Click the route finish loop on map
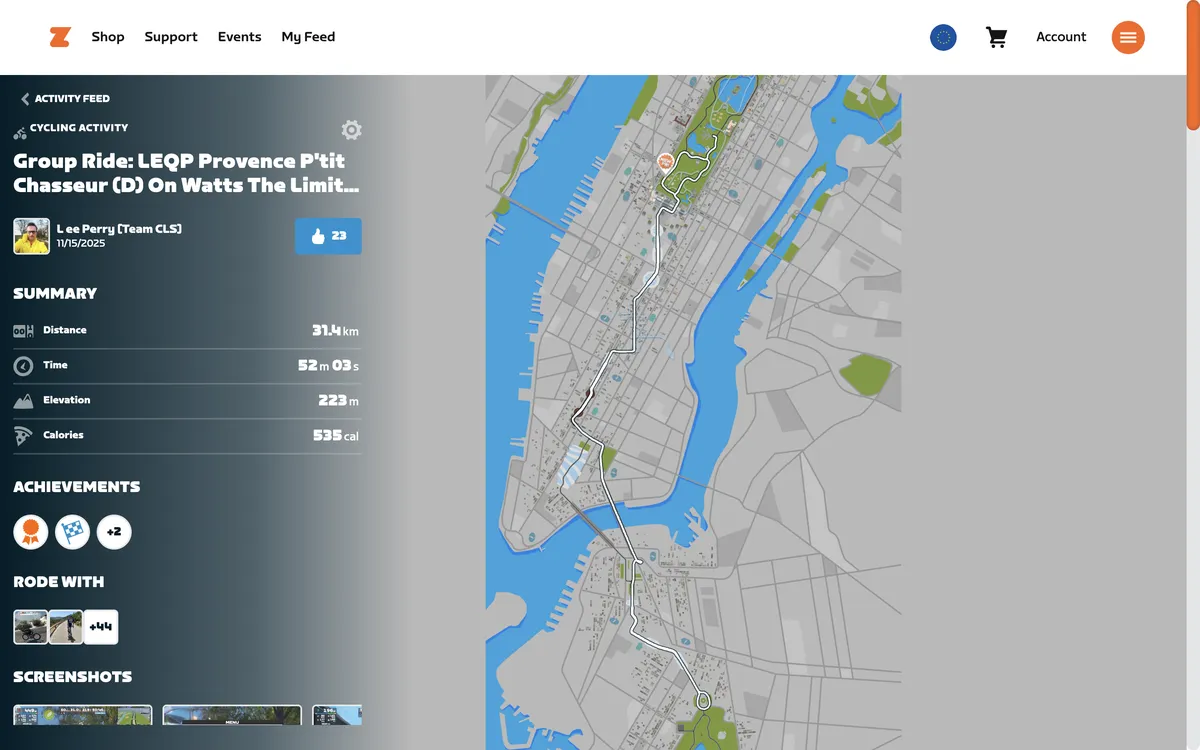Screen dimensions: 1200x750 pyautogui.click(x=703, y=701)
